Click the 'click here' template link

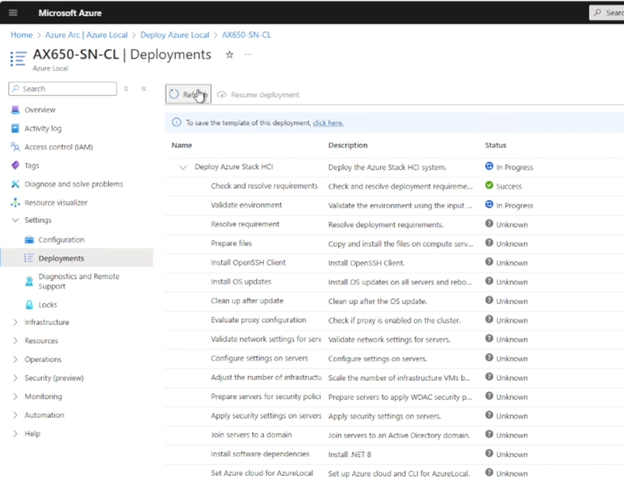[x=328, y=123]
